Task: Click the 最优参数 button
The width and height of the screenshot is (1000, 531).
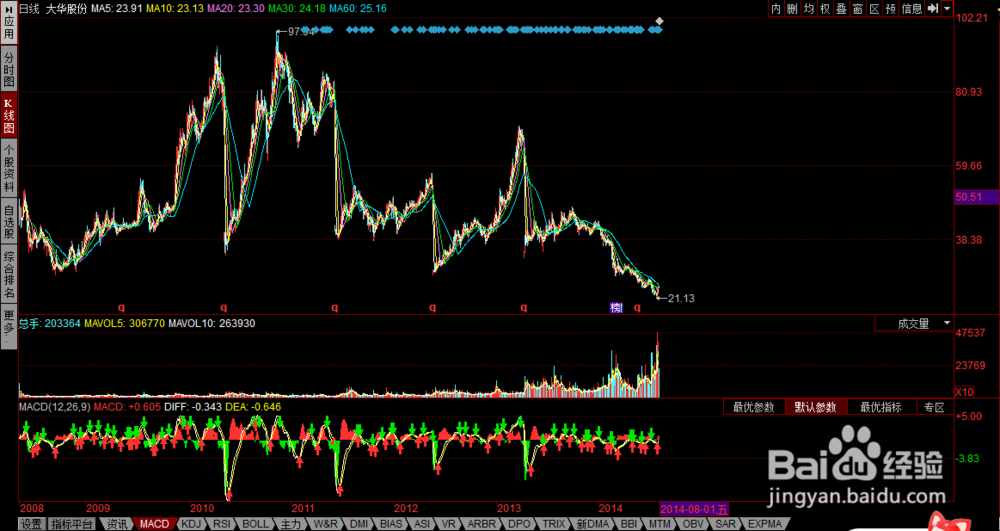Action: pyautogui.click(x=754, y=407)
